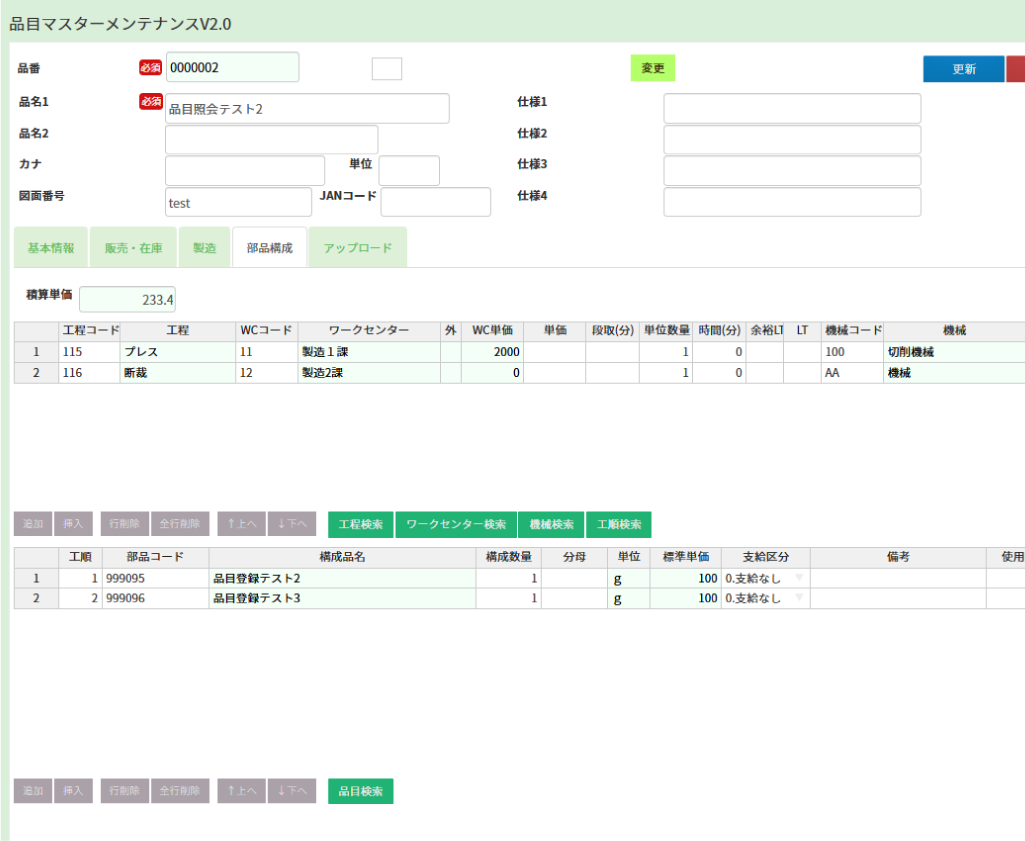Expand 支給区分 dropdown for part 999096

tap(798, 599)
